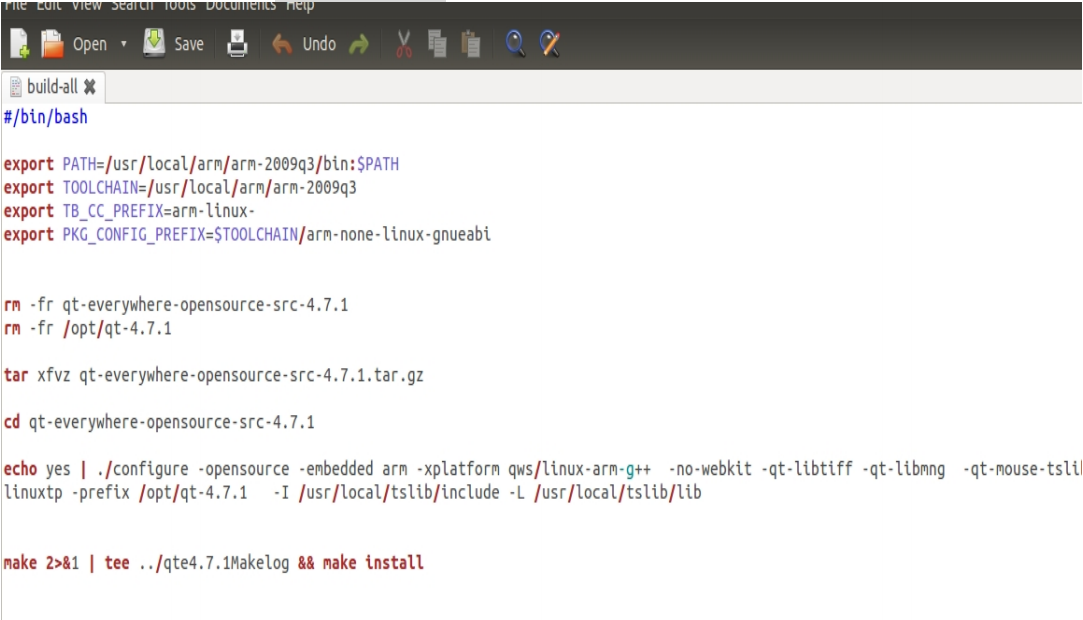Click the word 'install' in the last line
Image resolution: width=1083 pixels, height=620 pixels.
(394, 563)
